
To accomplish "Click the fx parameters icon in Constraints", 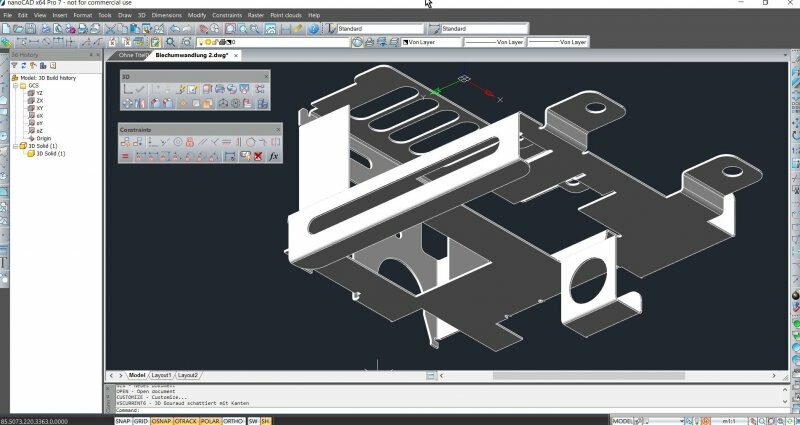I will pos(273,157).
